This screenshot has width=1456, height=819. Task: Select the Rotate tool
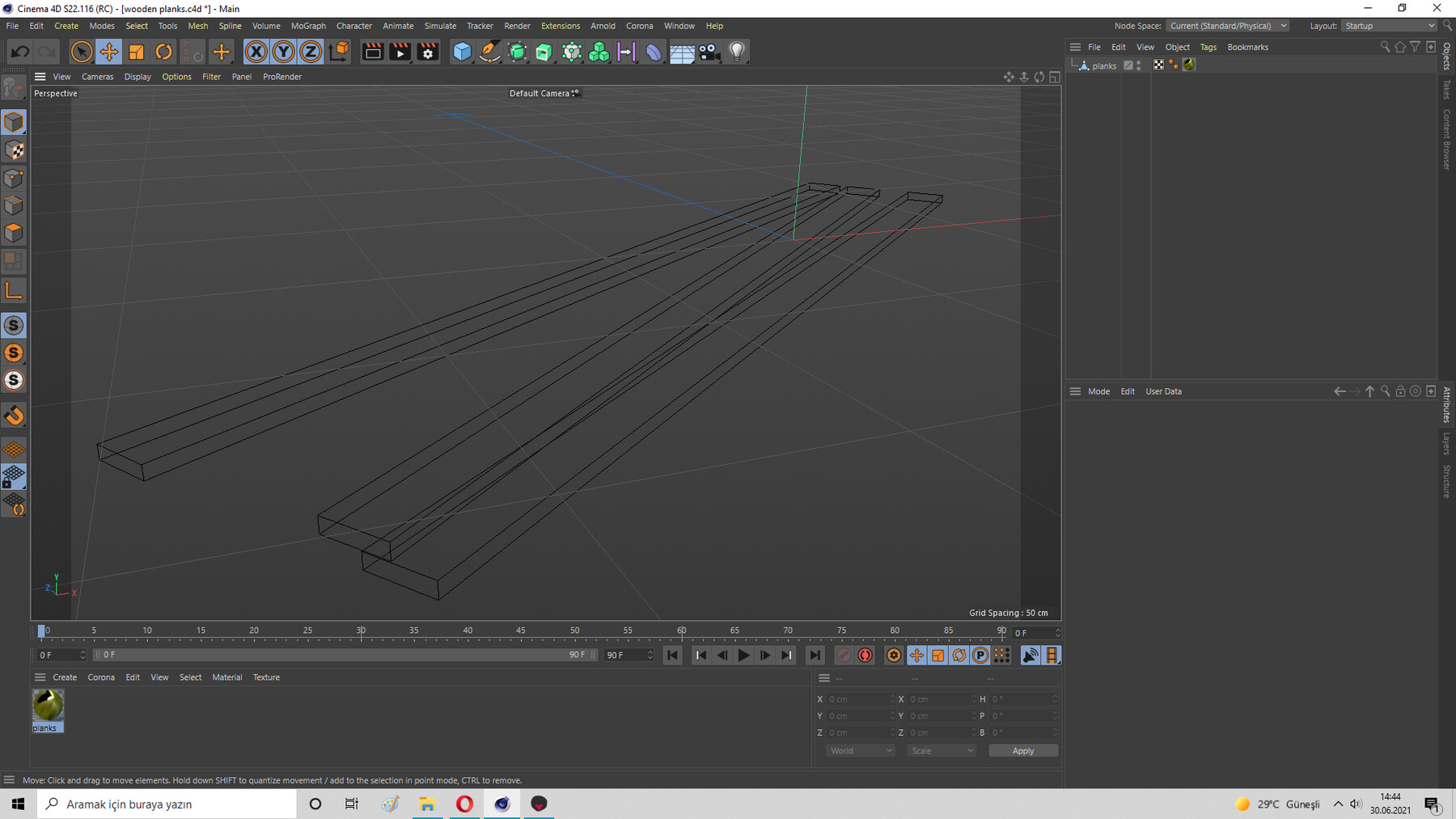[163, 52]
